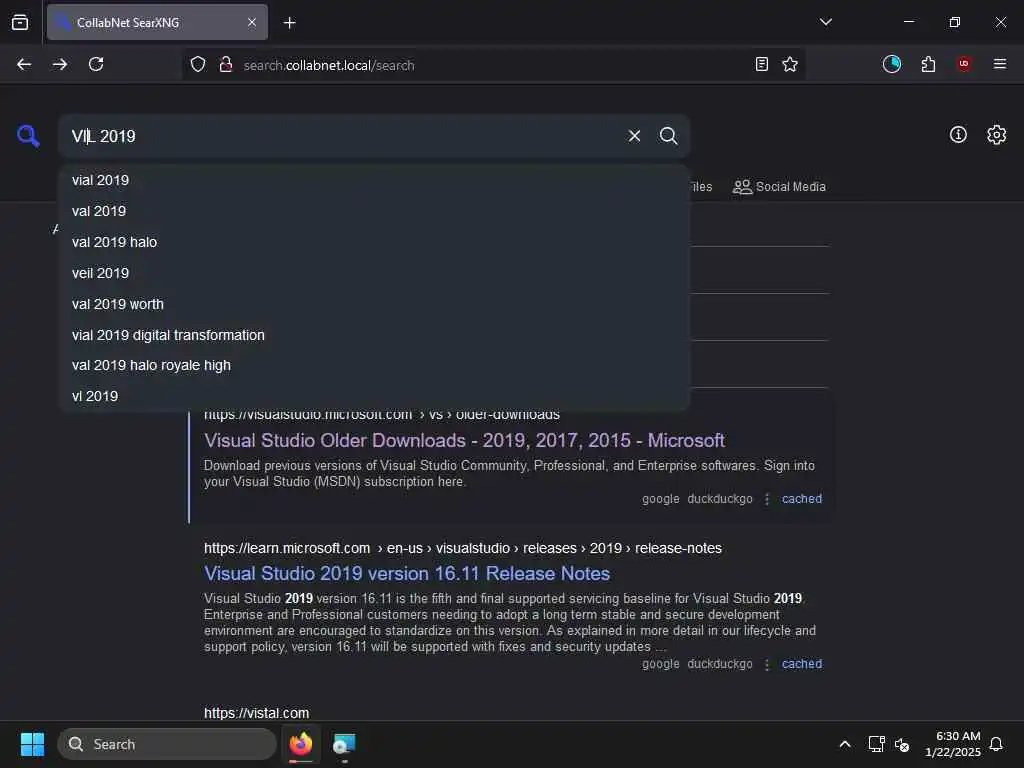This screenshot has width=1024, height=768.
Task: Click the site security padlock icon
Action: pyautogui.click(x=226, y=65)
